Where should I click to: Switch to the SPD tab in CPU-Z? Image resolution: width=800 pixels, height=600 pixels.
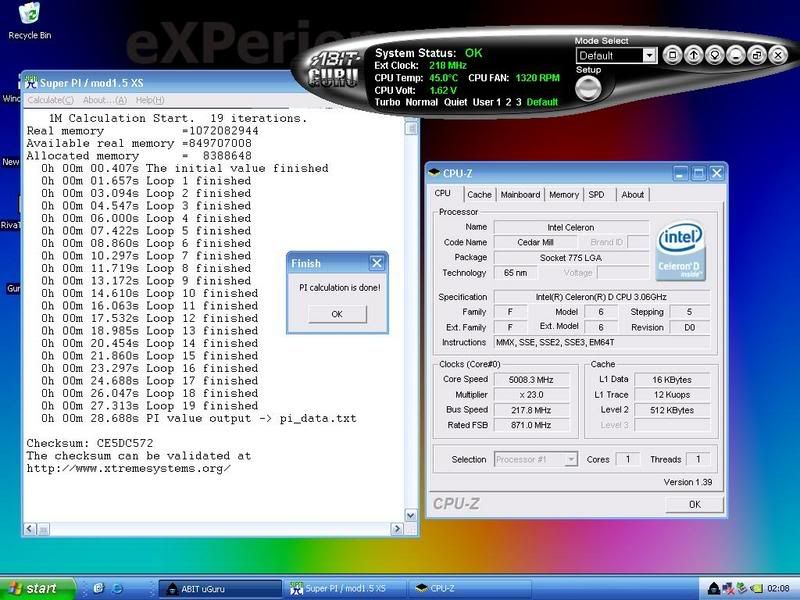pos(596,194)
